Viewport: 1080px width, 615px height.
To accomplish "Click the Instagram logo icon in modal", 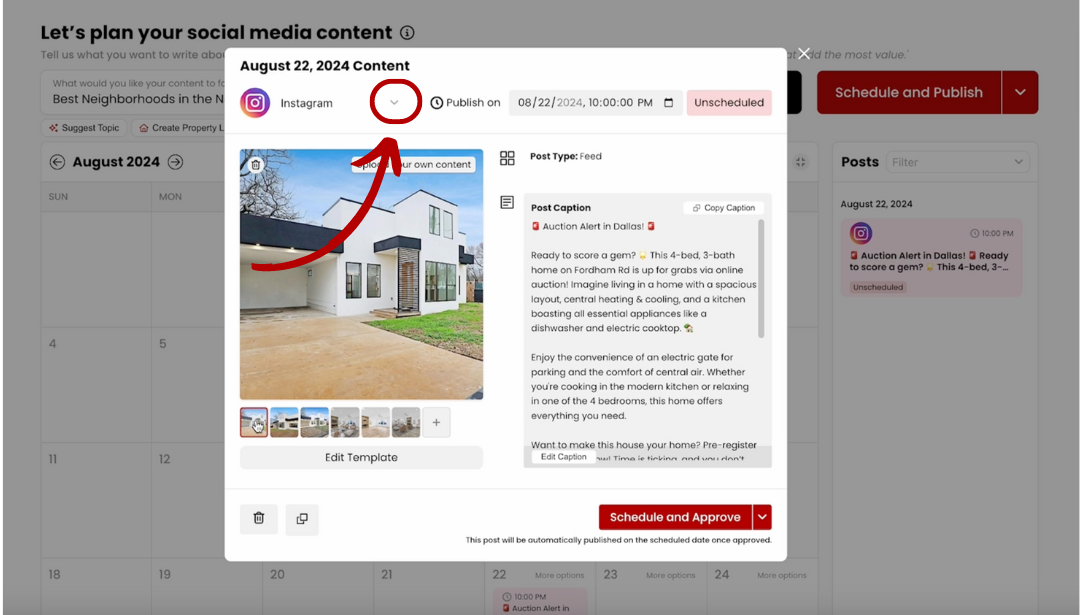I will [255, 103].
